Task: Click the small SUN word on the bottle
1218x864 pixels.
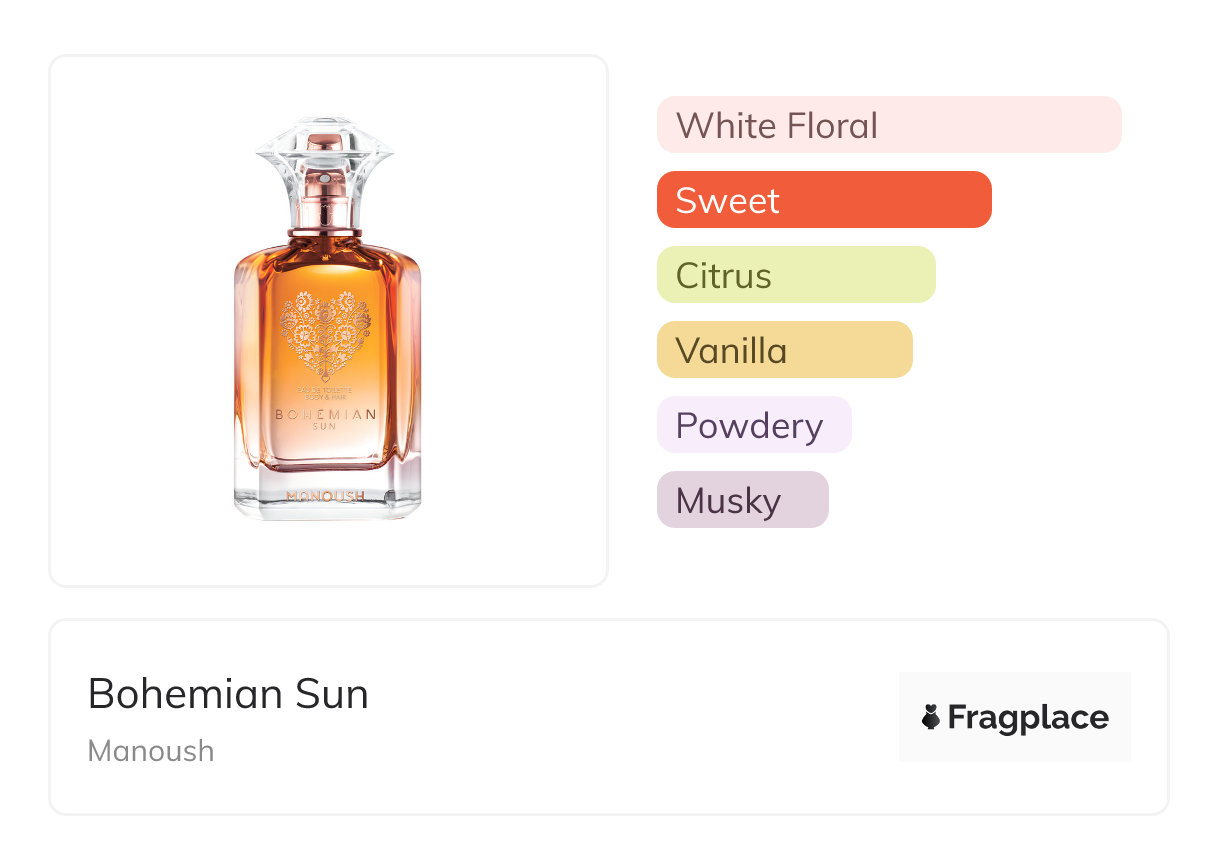Action: pos(327,427)
